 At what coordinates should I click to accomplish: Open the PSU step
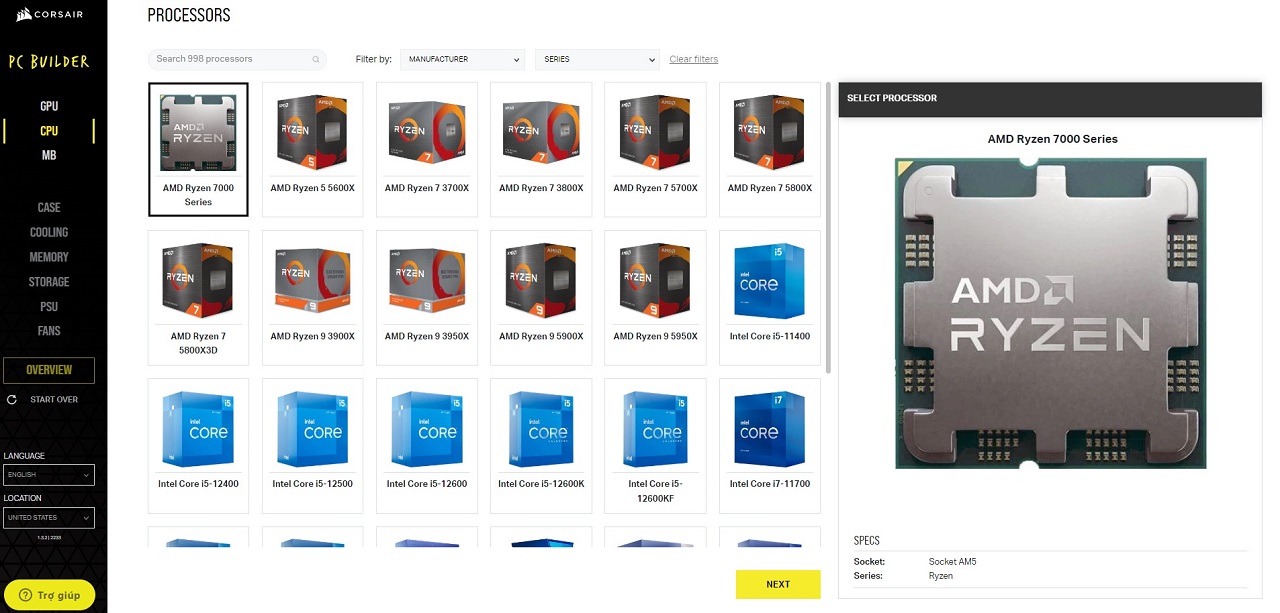pyautogui.click(x=49, y=307)
